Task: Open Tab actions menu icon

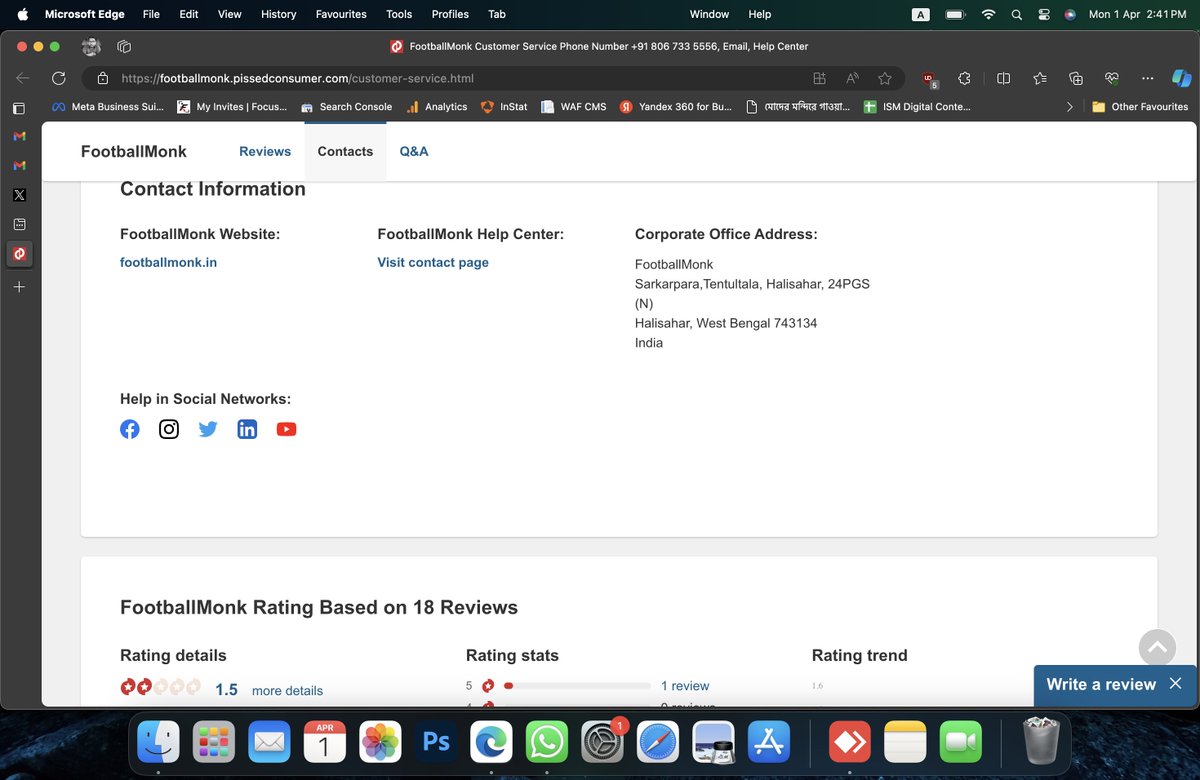Action: [x=19, y=108]
